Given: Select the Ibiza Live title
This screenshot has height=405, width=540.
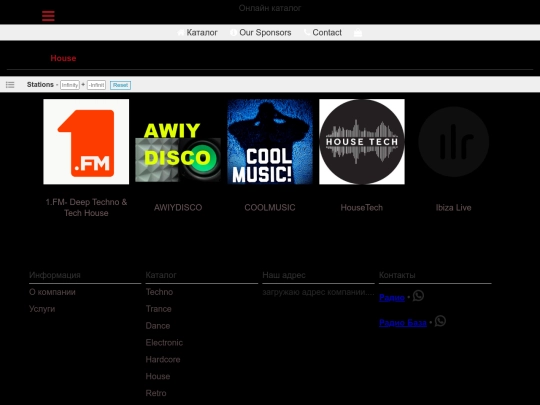Looking at the screenshot, I should point(454,207).
